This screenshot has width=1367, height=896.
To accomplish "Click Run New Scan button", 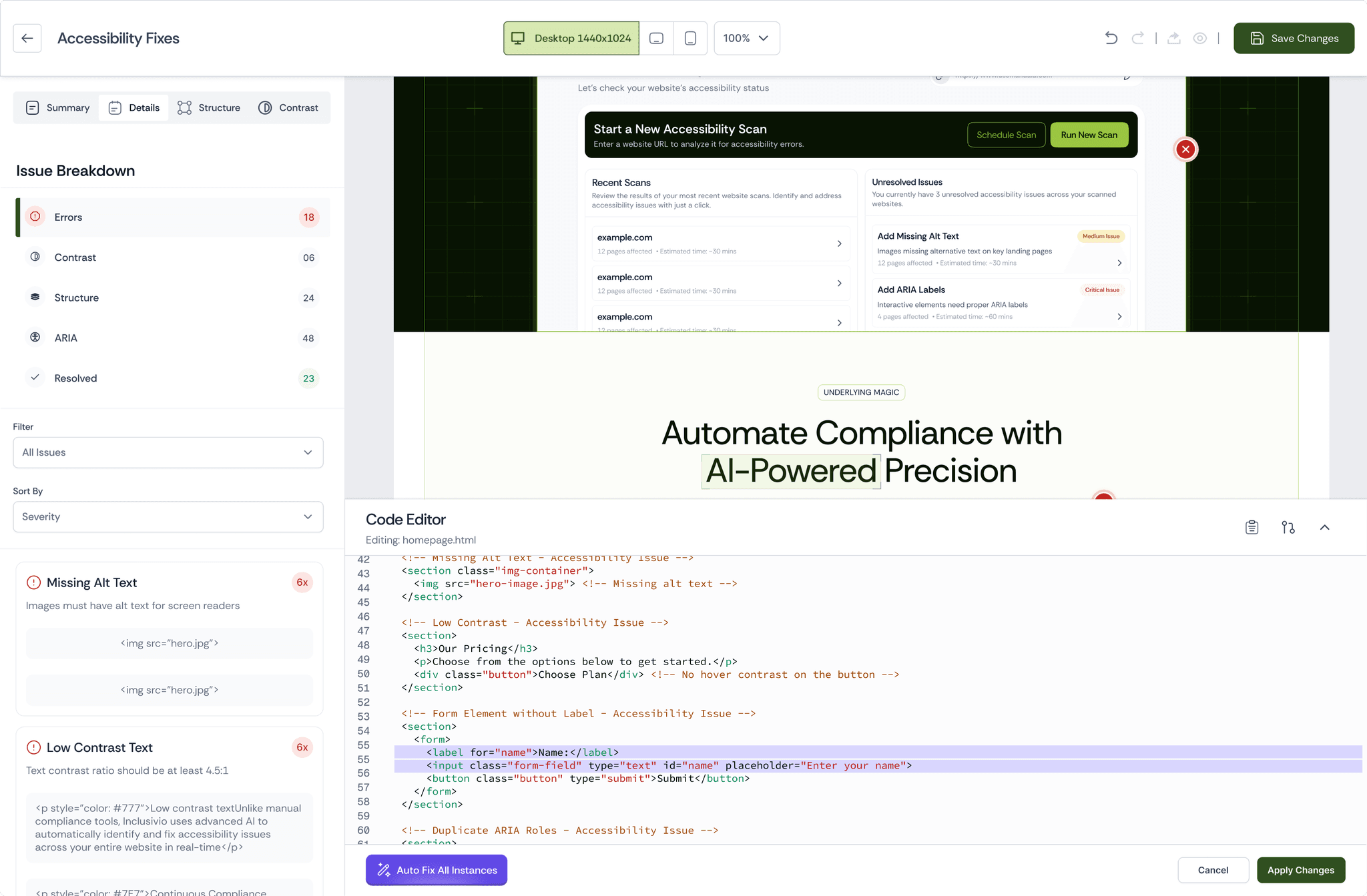I will click(x=1089, y=135).
